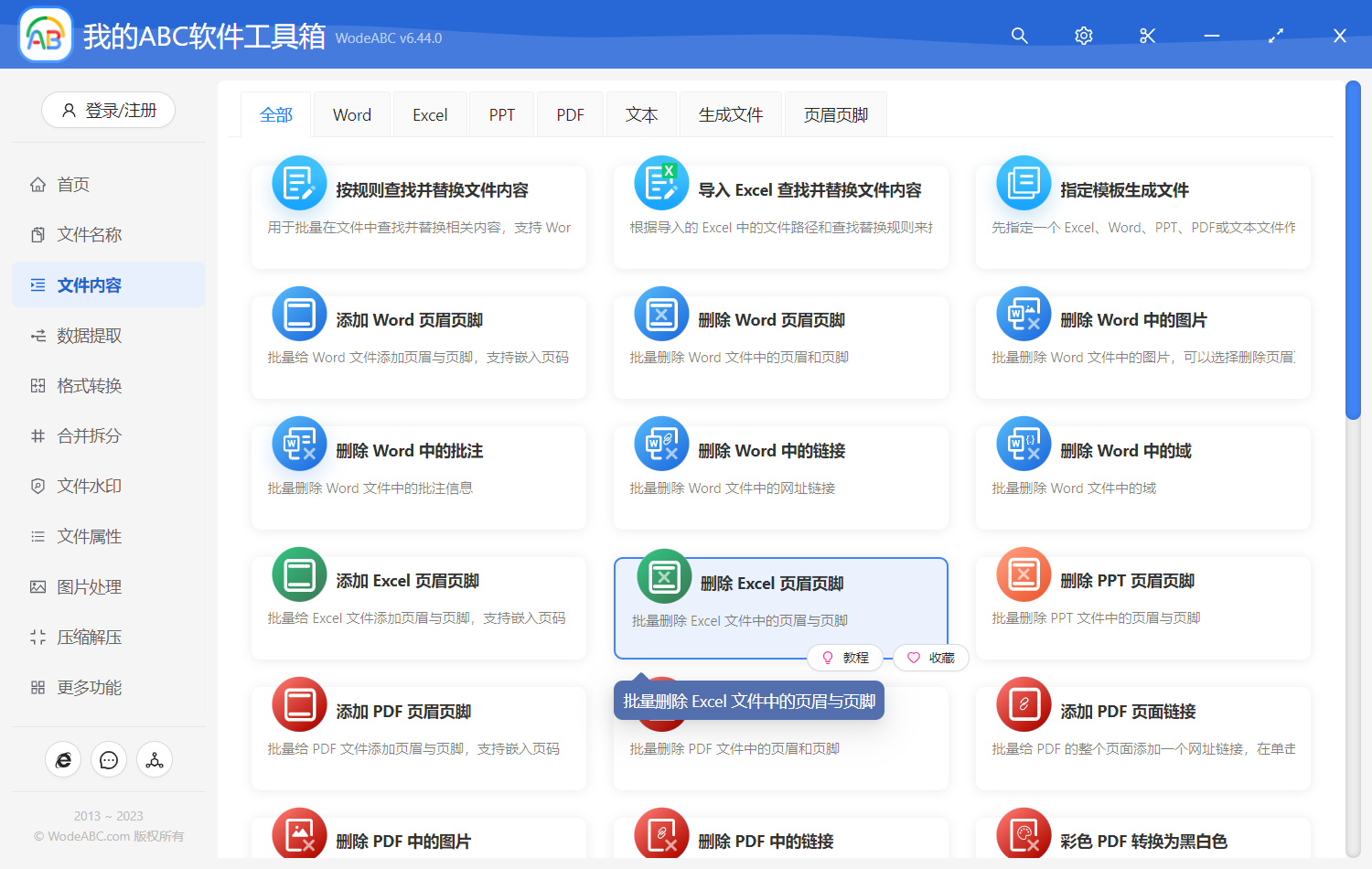
Task: Switch to the 页眉页脚 tab
Action: coord(834,113)
